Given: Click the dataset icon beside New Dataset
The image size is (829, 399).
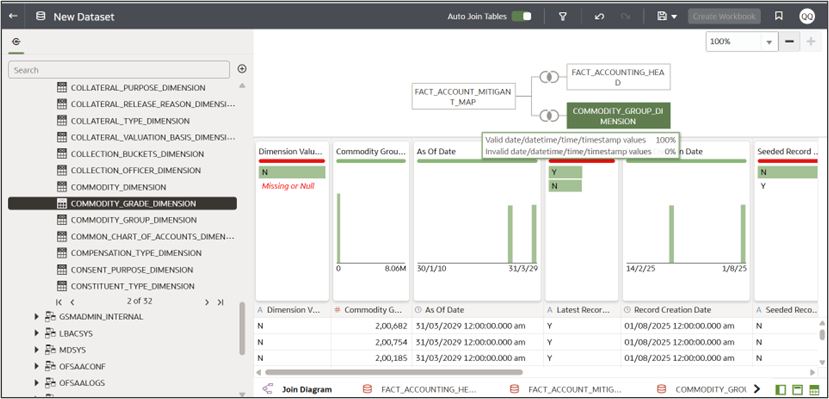Looking at the screenshot, I should click(x=40, y=16).
